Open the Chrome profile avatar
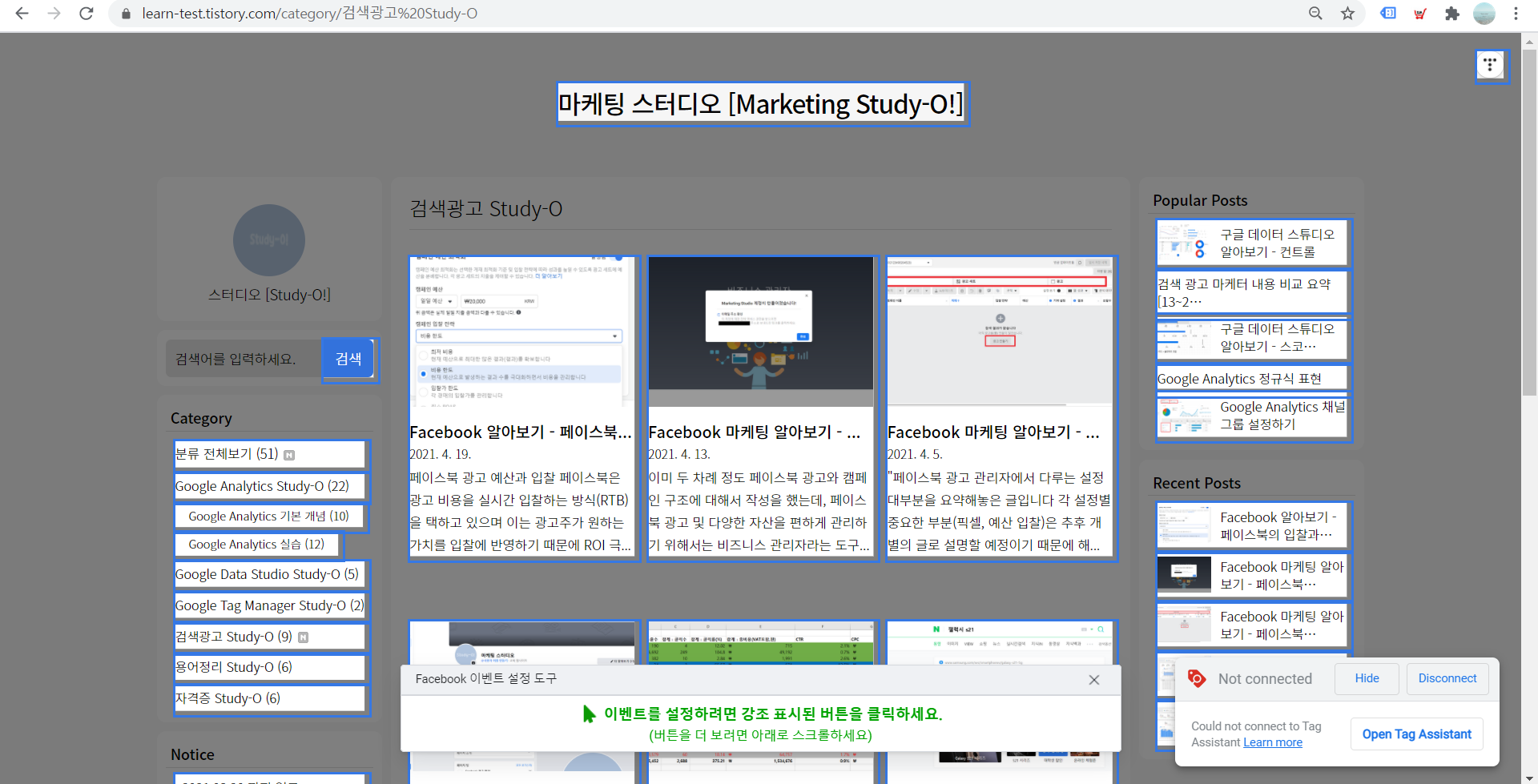1538x784 pixels. point(1484,14)
